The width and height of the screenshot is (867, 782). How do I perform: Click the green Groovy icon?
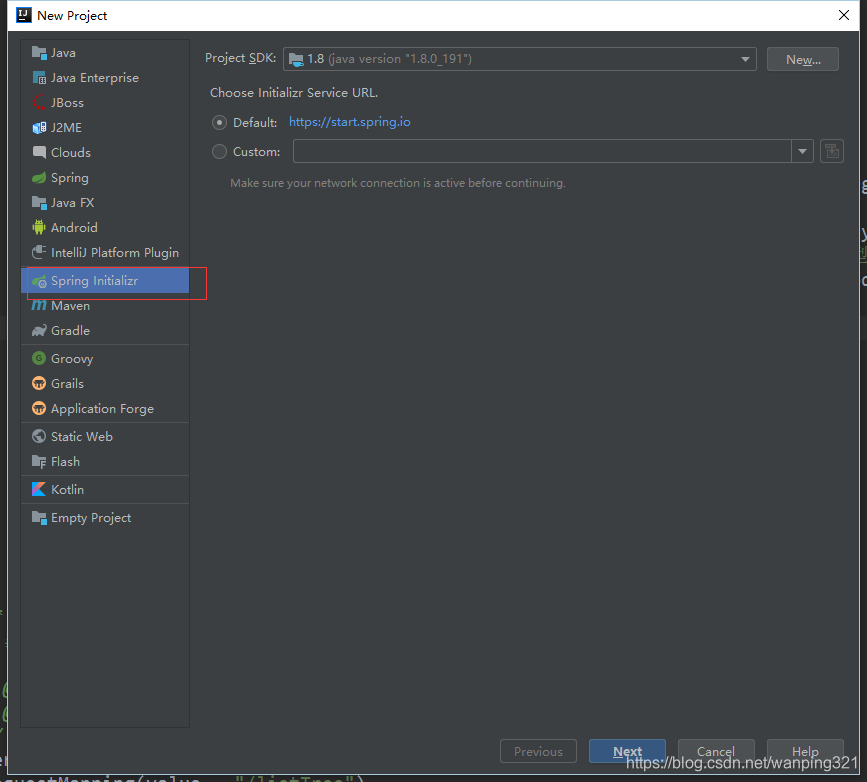39,358
